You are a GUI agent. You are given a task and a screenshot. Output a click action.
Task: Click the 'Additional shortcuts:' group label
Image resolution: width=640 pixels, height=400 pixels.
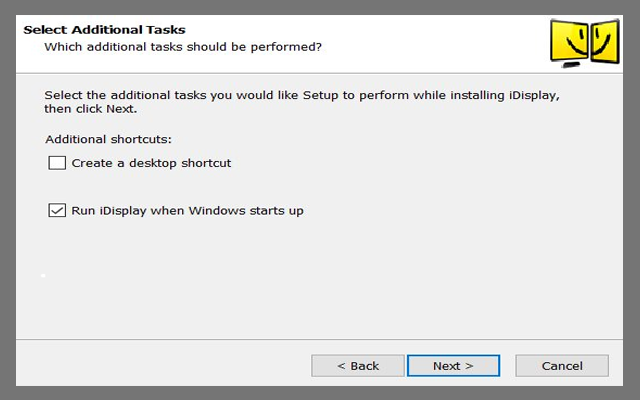tap(109, 139)
